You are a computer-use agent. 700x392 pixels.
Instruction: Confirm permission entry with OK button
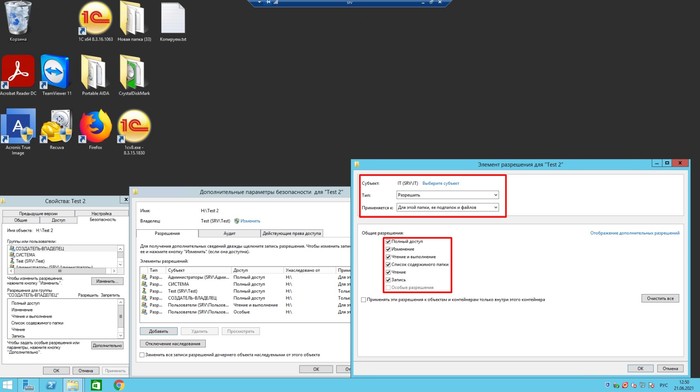coord(640,368)
